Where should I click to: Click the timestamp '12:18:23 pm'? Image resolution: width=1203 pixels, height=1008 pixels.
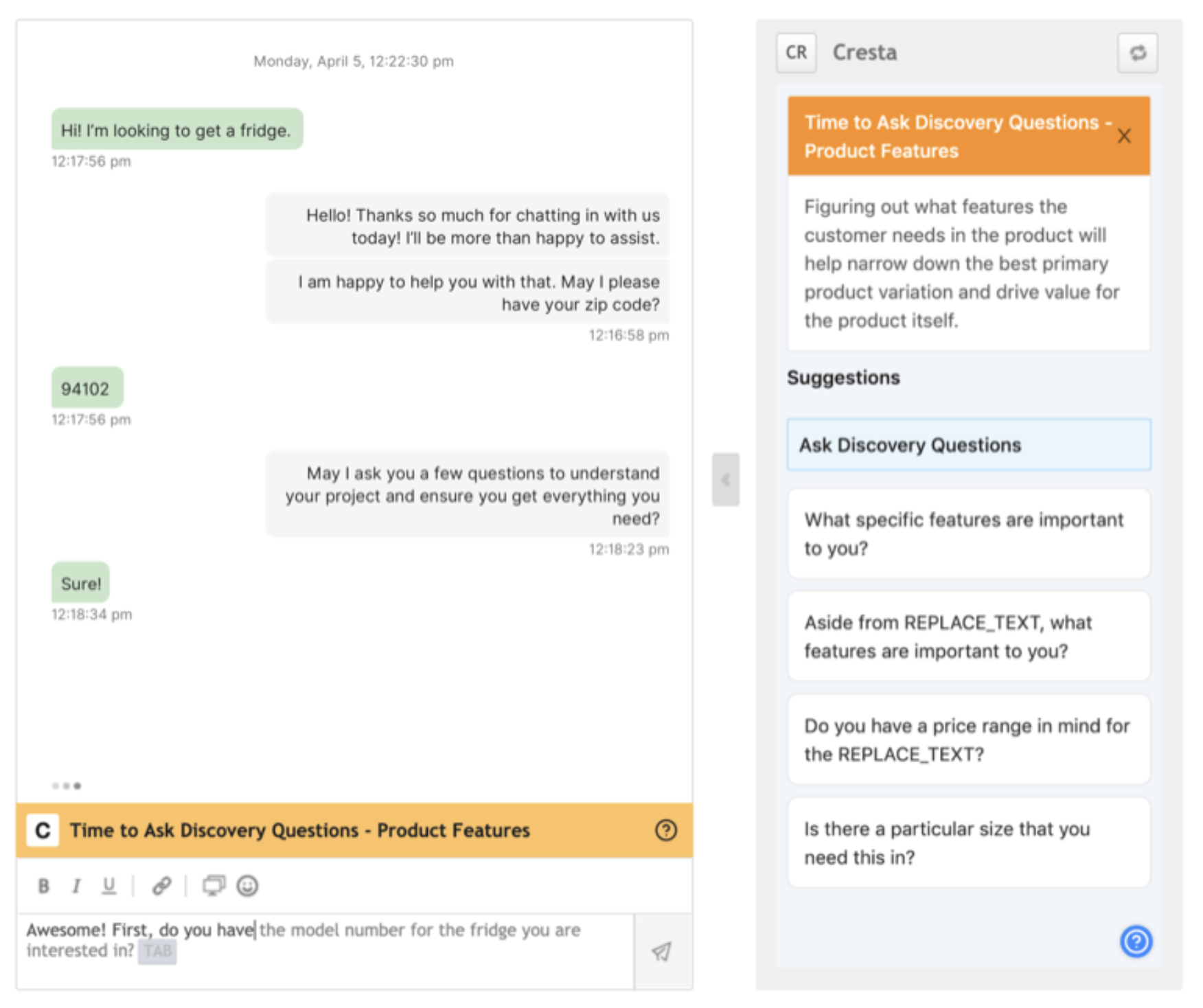[x=628, y=549]
